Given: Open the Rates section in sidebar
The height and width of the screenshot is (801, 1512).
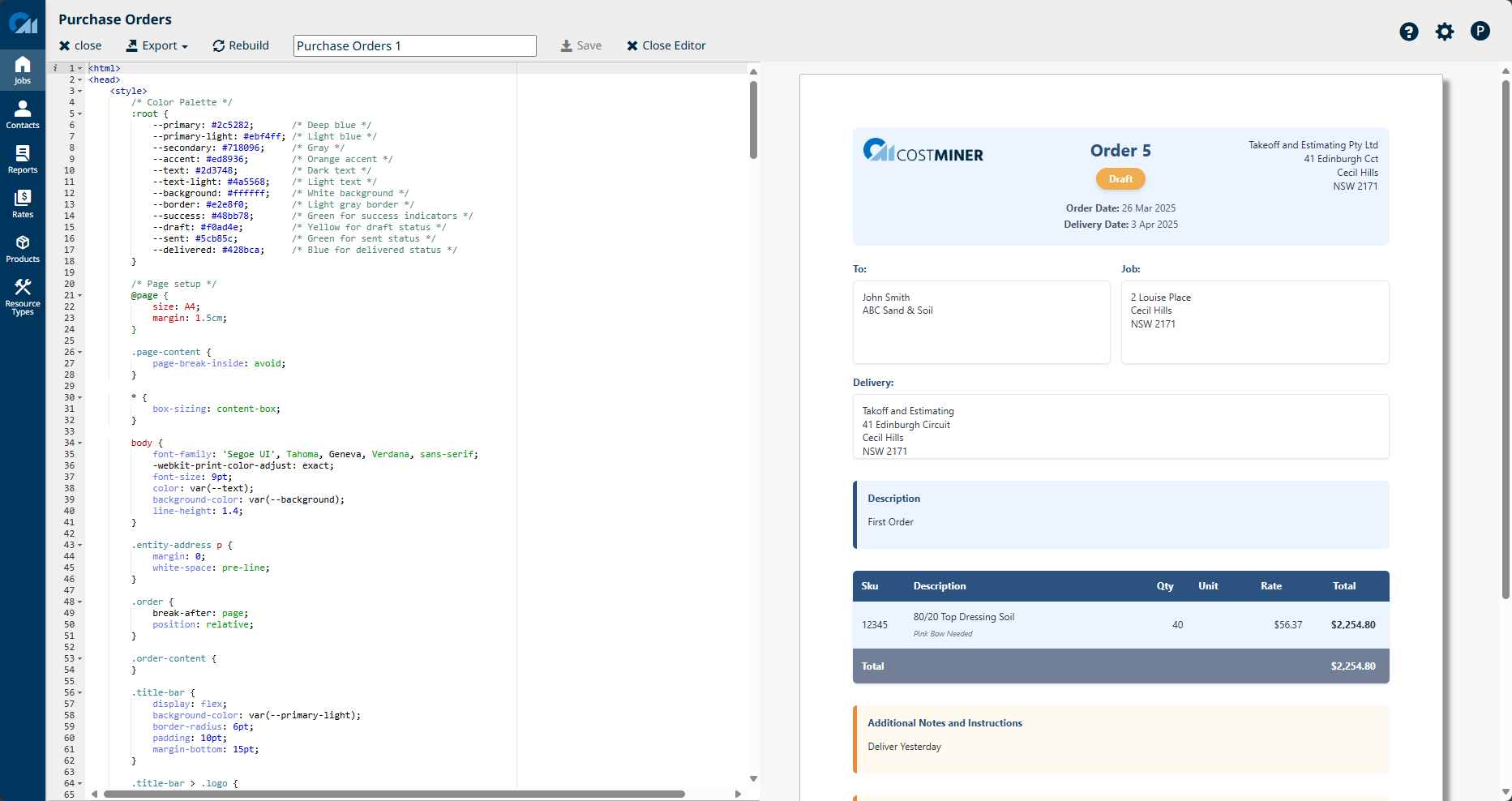Looking at the screenshot, I should tap(23, 204).
